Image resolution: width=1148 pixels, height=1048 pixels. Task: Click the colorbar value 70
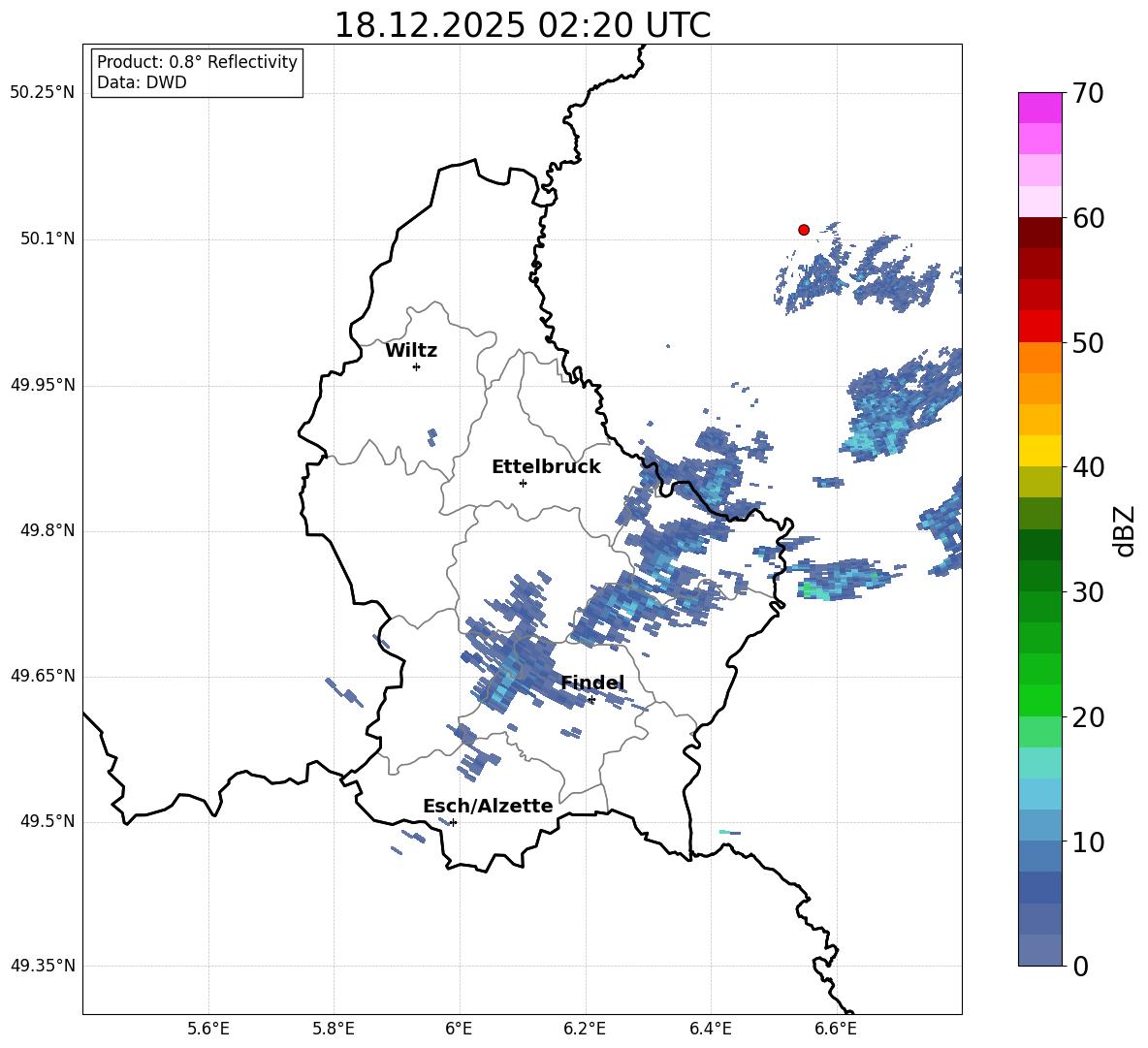1088,93
